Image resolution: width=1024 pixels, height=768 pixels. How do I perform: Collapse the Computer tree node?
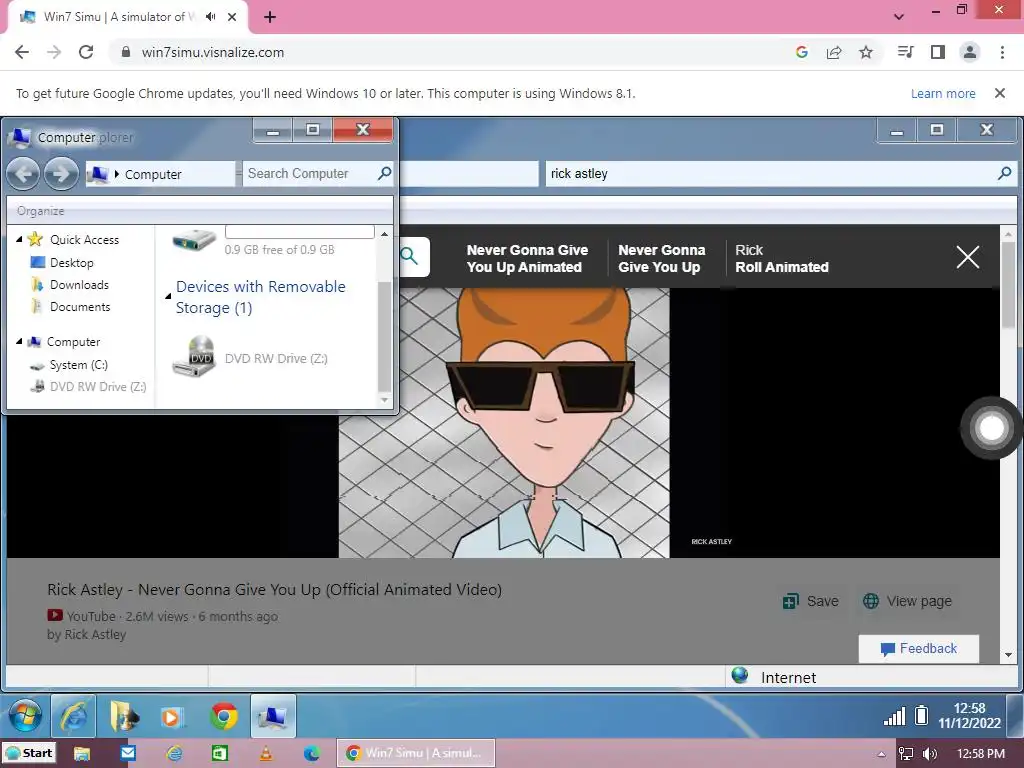coord(19,342)
